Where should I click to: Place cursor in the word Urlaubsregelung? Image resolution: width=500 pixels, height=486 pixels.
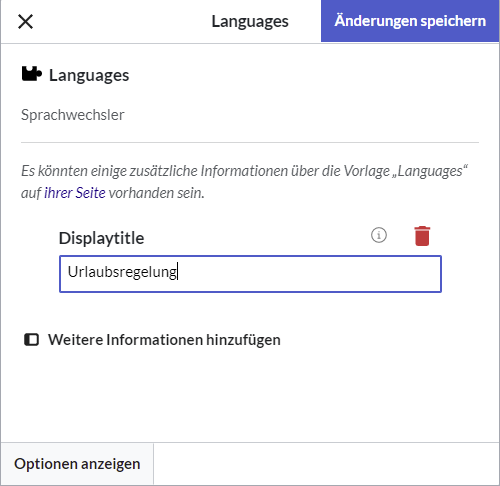(x=122, y=272)
